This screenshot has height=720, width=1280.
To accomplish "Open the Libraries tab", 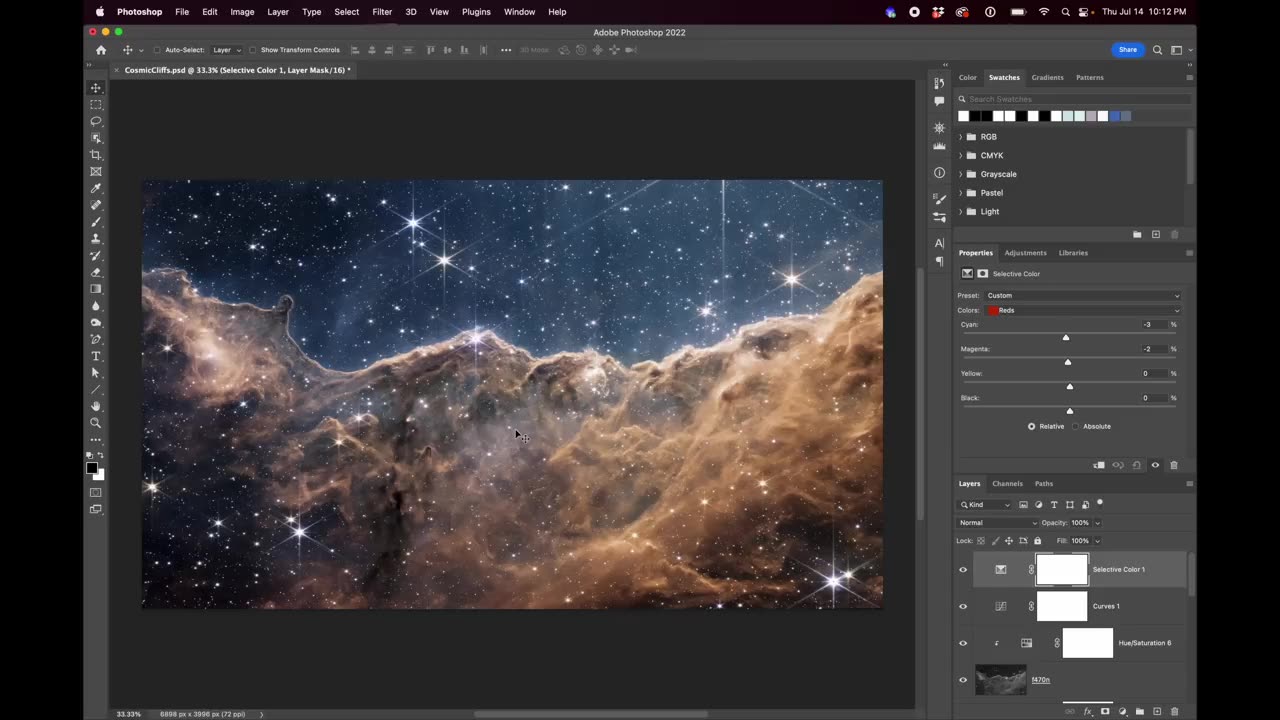I will coord(1073,253).
